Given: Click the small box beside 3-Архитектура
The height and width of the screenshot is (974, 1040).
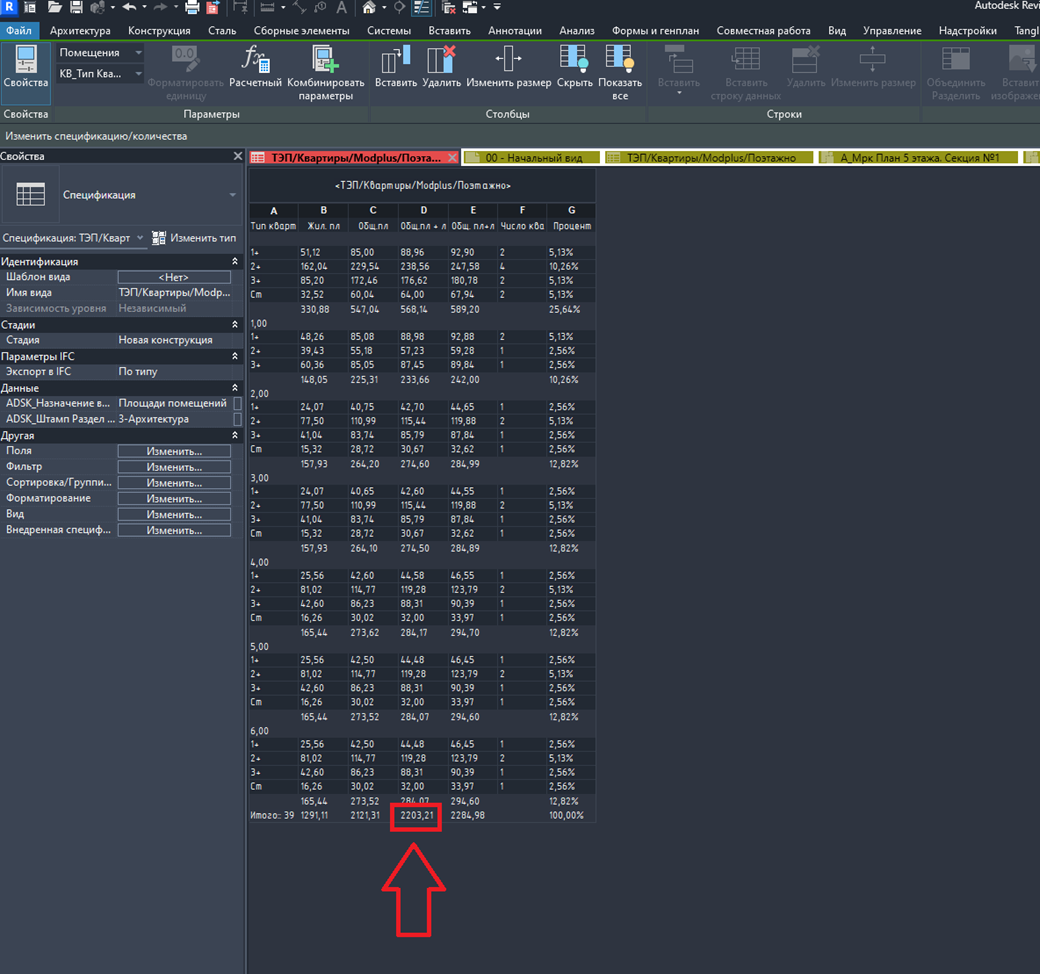Looking at the screenshot, I should pos(237,419).
